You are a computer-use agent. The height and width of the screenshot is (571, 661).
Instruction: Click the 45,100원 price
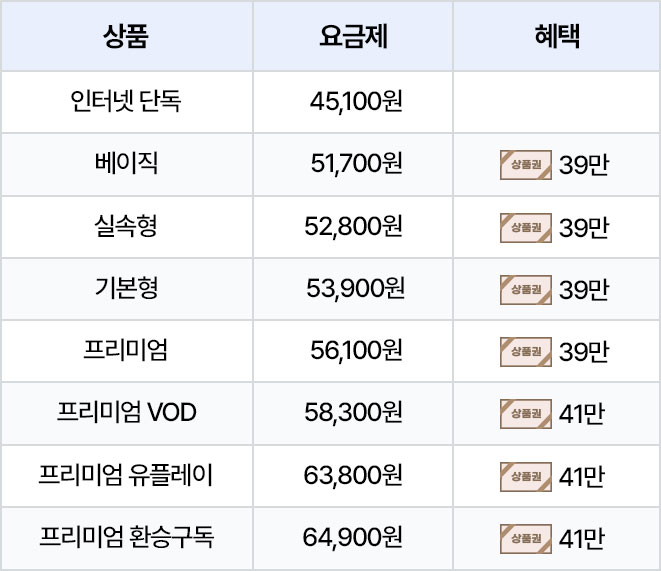(356, 102)
